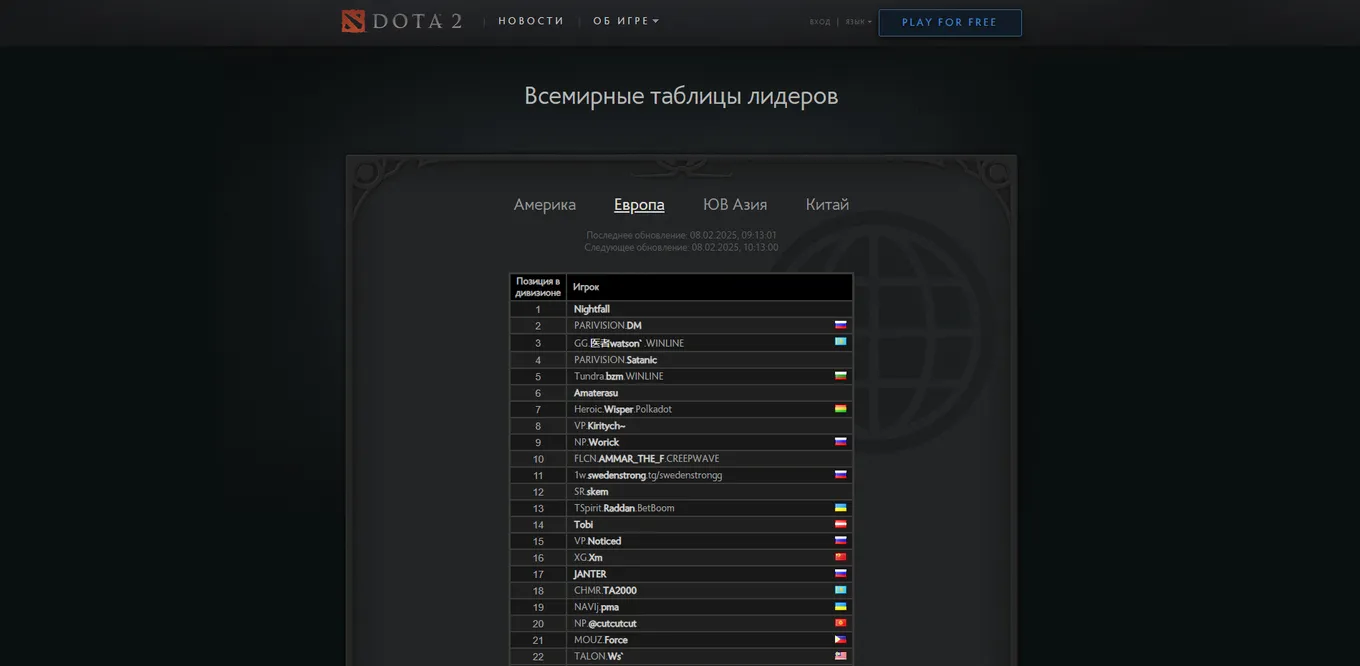This screenshot has height=666, width=1360.
Task: Open the НОВОСТИ news page
Action: [531, 21]
